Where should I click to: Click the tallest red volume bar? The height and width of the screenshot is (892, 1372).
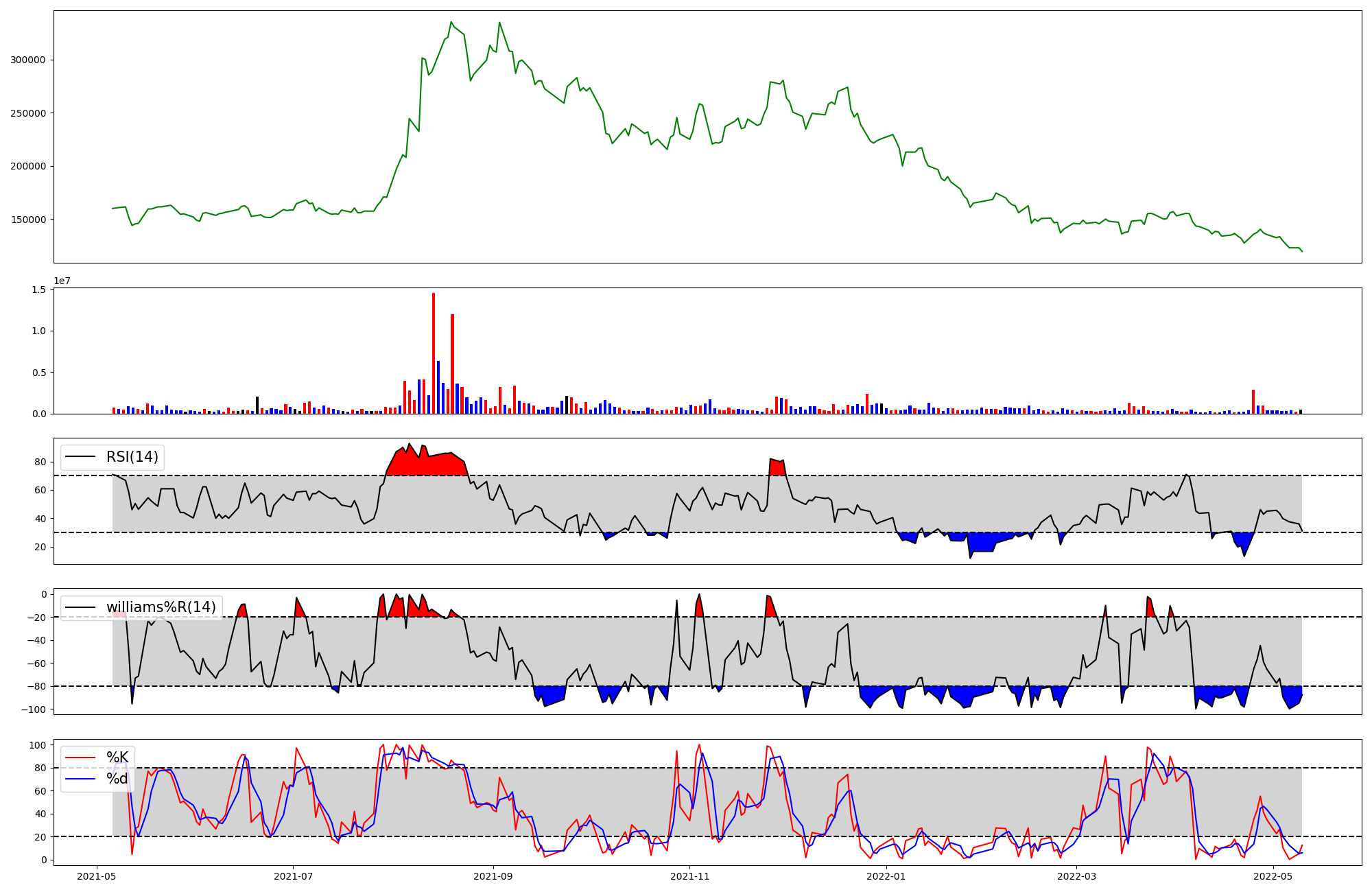point(434,353)
